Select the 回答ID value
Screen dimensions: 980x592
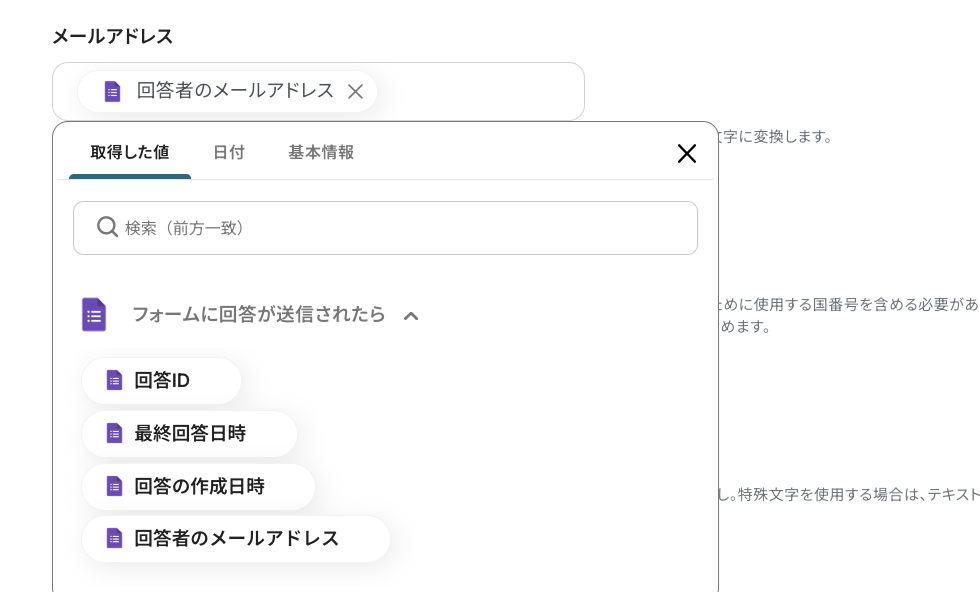162,380
